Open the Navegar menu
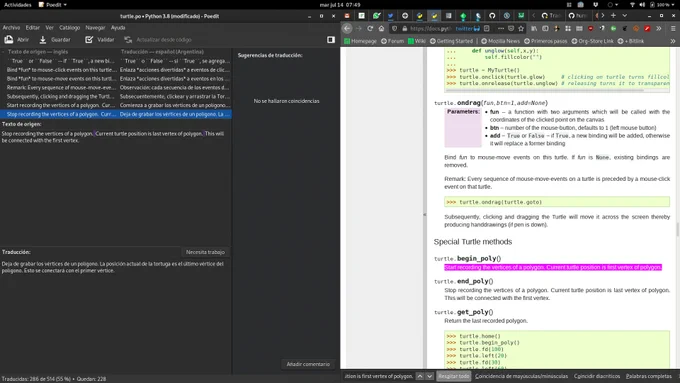 point(95,27)
